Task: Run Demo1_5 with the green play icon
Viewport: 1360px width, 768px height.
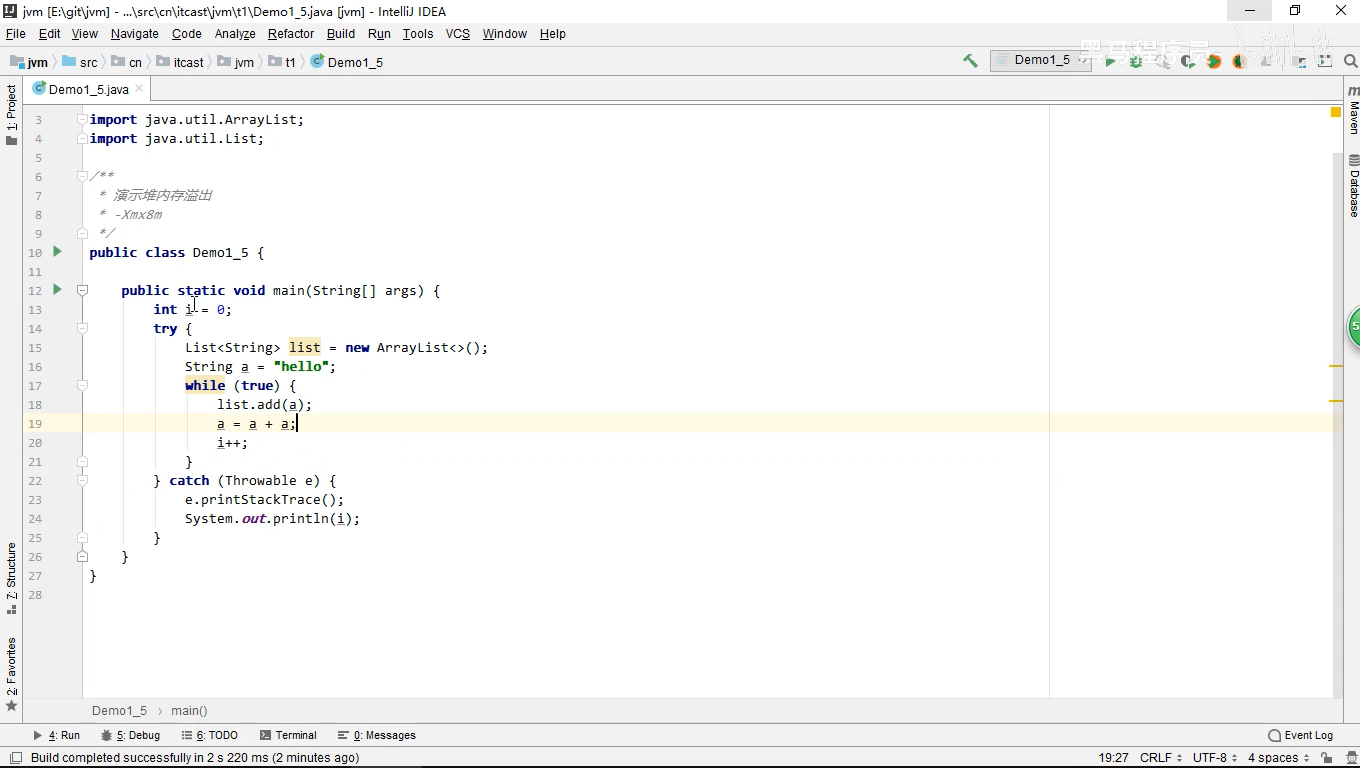Action: pos(1110,61)
